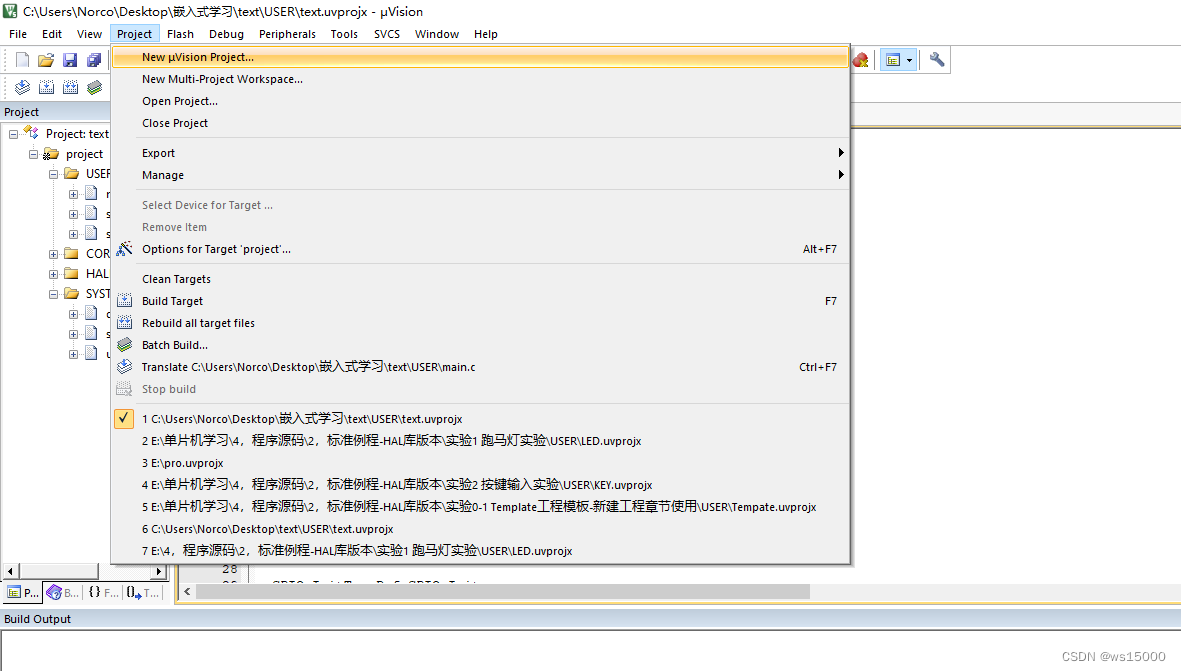1181x671 pixels.
Task: Open recent project 7, LED.uvprojx under E:\4
Action: tap(481, 551)
